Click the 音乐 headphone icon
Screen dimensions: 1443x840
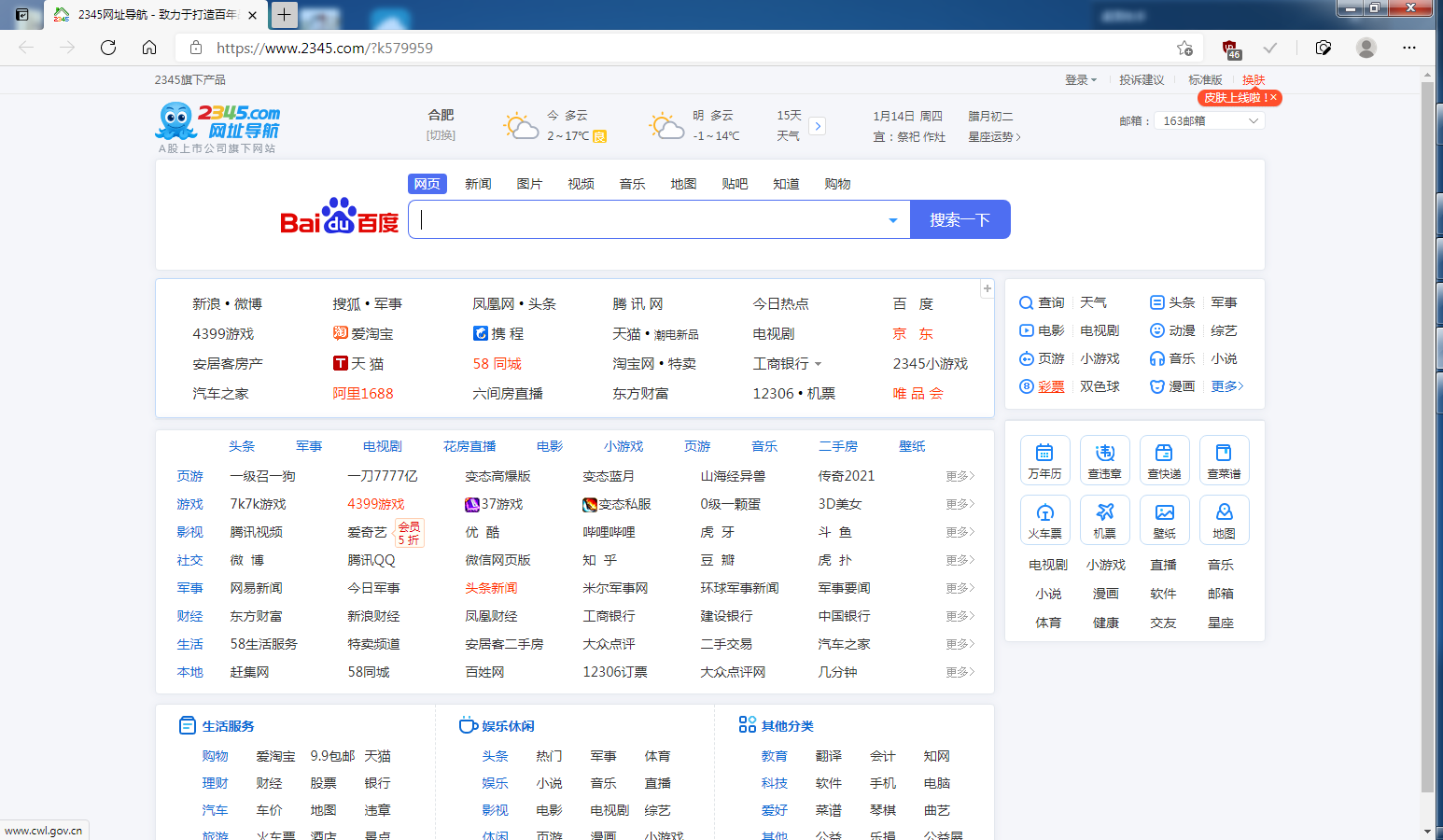click(x=1157, y=358)
